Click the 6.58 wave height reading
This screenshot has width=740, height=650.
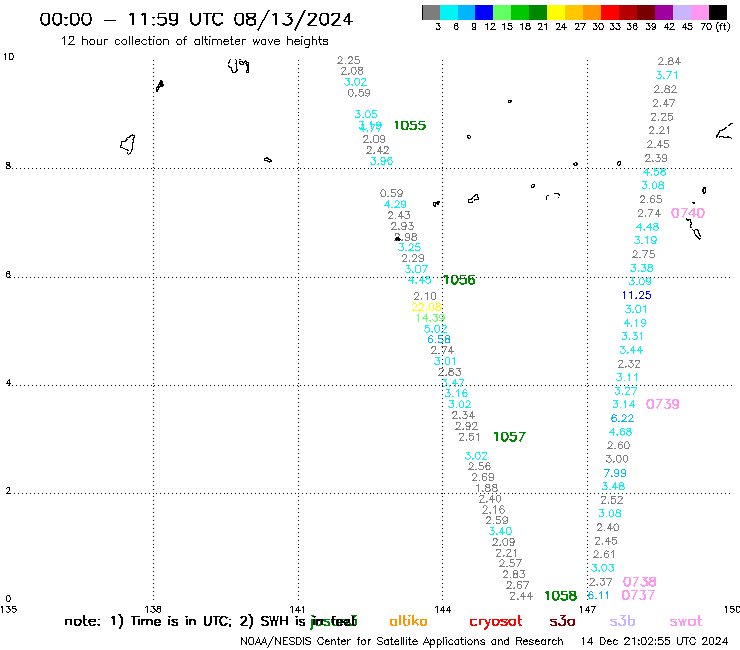click(439, 339)
